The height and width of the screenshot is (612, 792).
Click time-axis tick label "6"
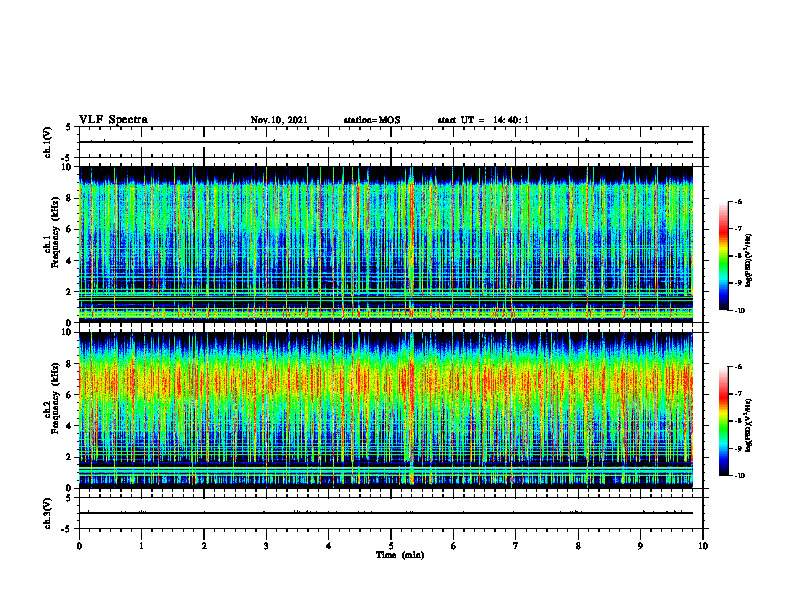click(453, 546)
